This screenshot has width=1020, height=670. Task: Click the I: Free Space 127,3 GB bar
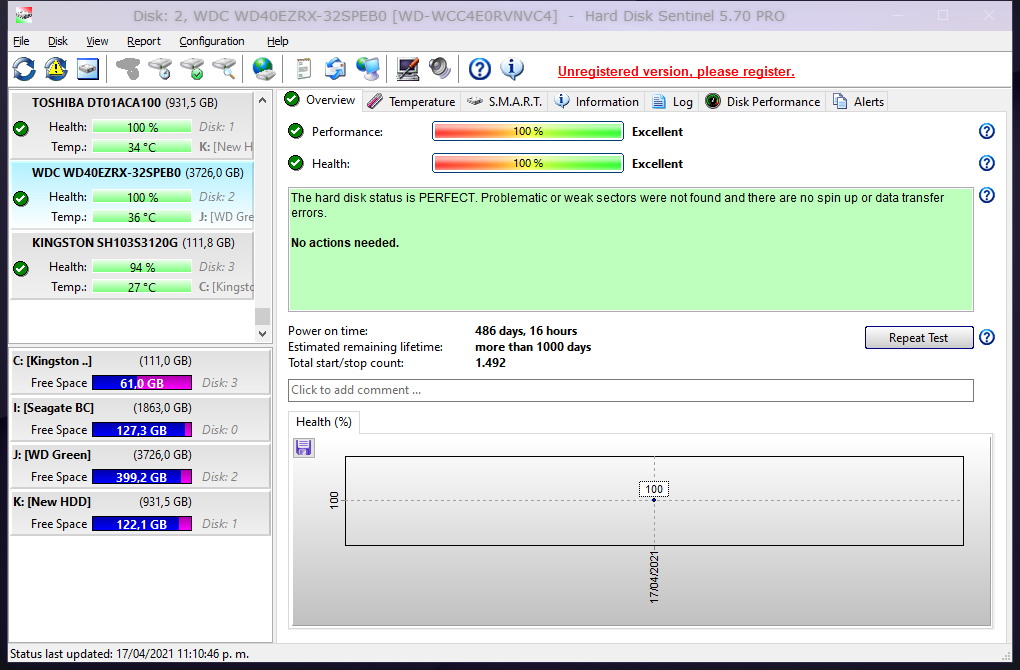coord(142,430)
